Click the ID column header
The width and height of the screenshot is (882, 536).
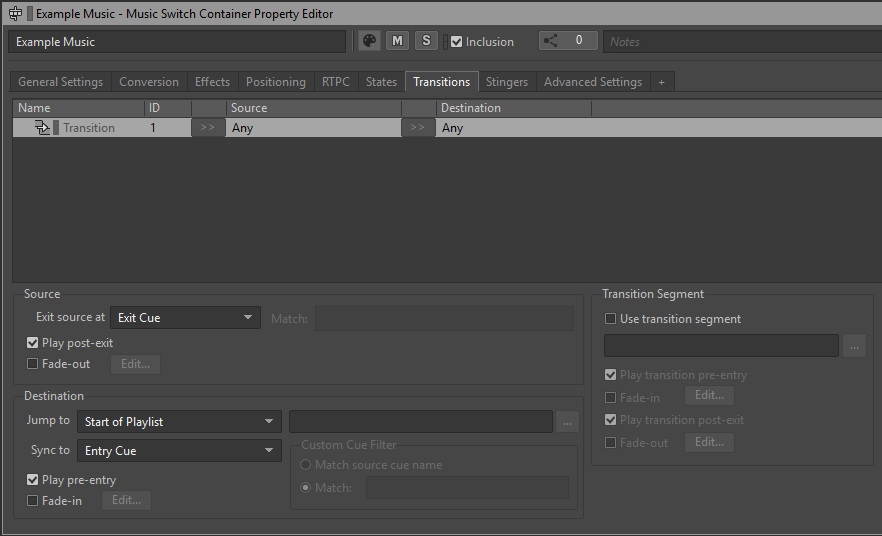click(x=168, y=108)
